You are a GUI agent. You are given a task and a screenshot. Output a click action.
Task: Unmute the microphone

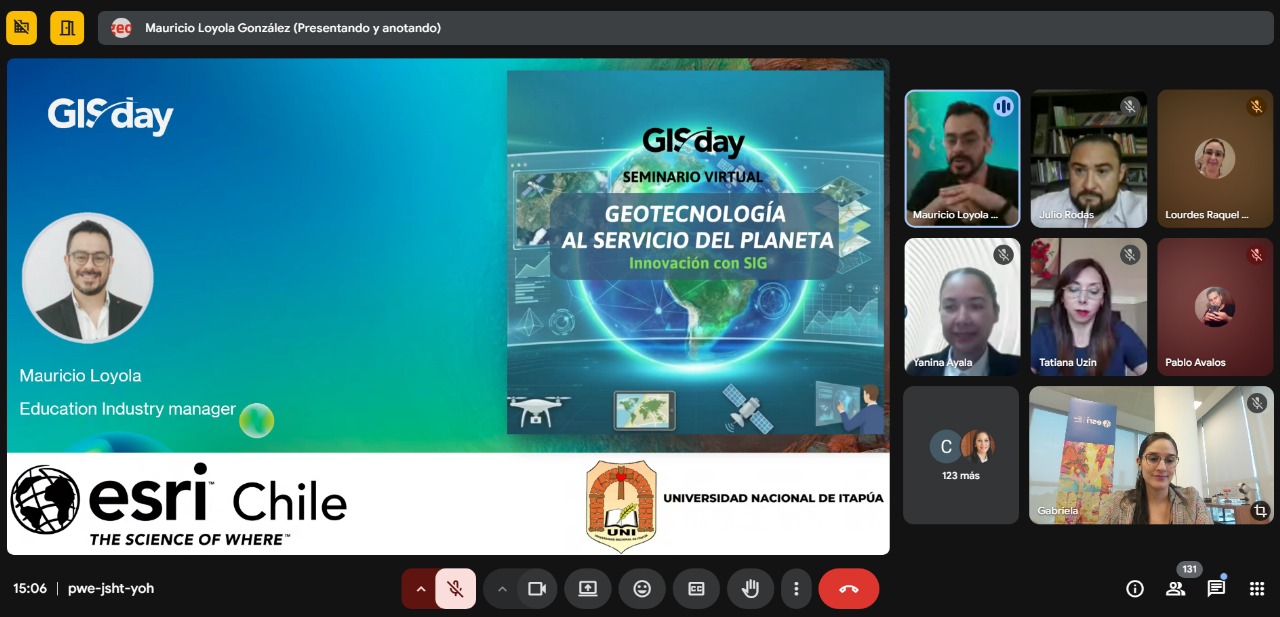pyautogui.click(x=455, y=589)
